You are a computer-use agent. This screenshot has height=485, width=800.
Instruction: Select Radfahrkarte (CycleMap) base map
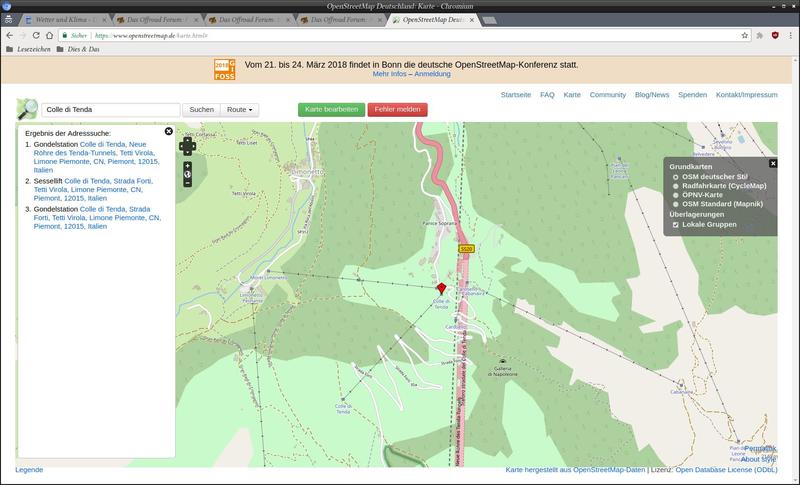pyautogui.click(x=676, y=186)
